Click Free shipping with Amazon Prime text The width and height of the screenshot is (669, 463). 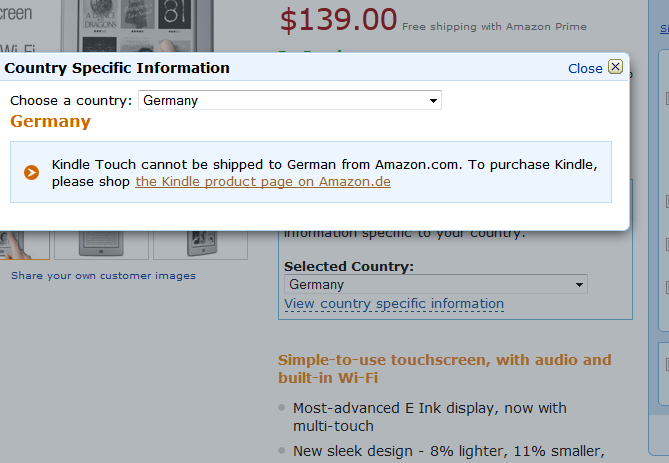tap(494, 26)
